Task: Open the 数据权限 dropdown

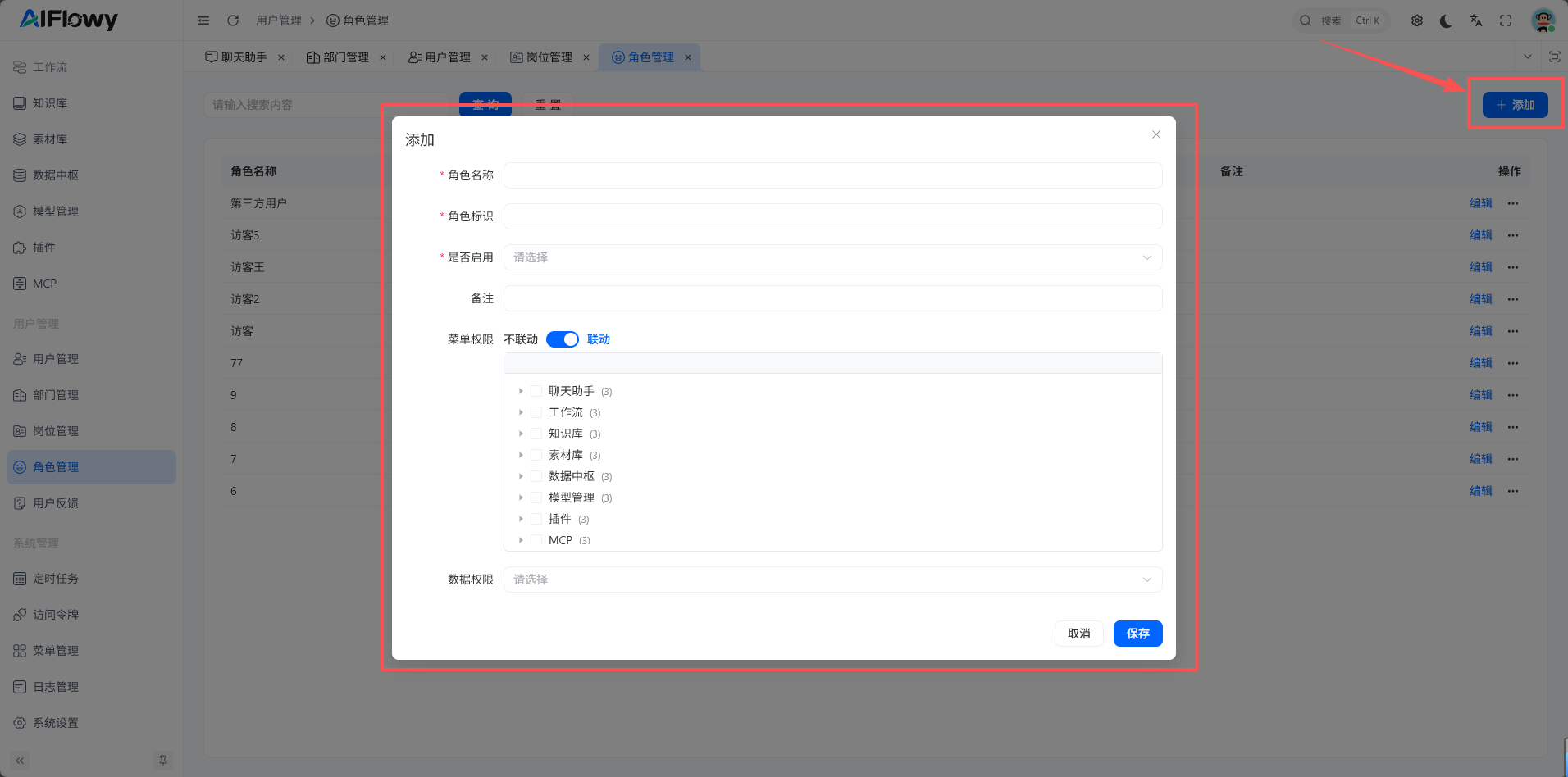Action: tap(832, 579)
